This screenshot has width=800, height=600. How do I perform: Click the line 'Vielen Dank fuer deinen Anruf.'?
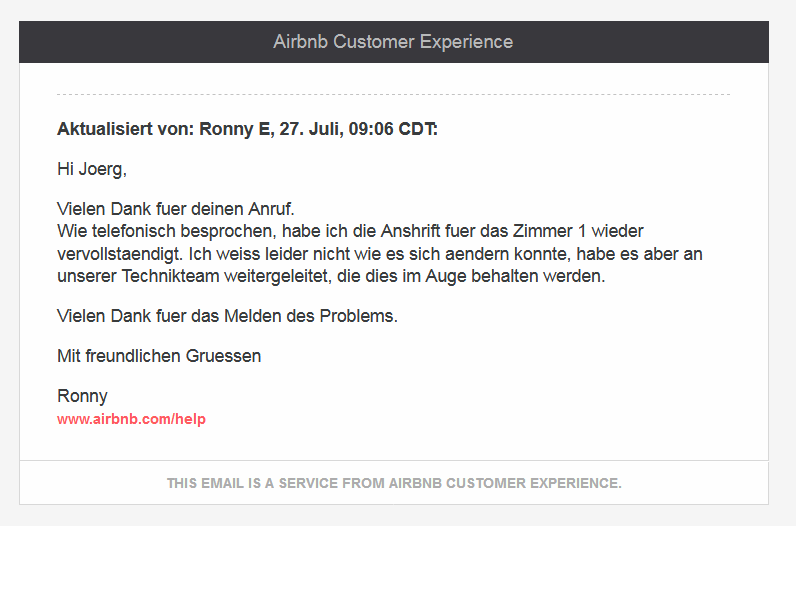(x=176, y=209)
